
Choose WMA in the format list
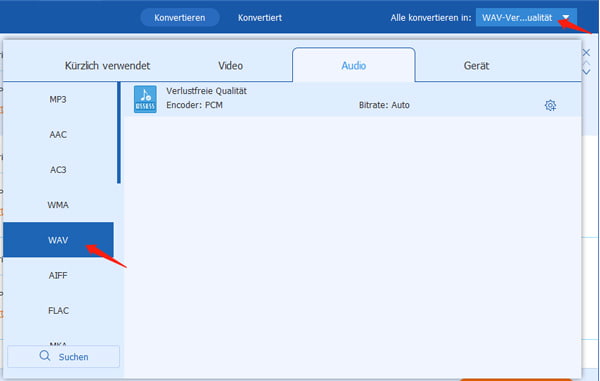click(58, 205)
